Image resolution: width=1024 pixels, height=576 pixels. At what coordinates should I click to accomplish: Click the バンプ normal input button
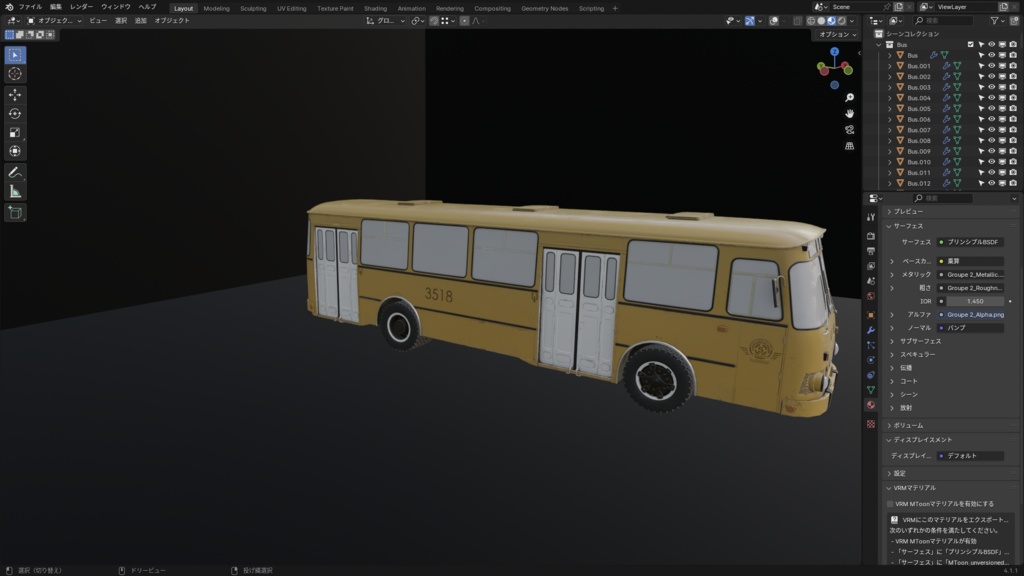tap(970, 328)
